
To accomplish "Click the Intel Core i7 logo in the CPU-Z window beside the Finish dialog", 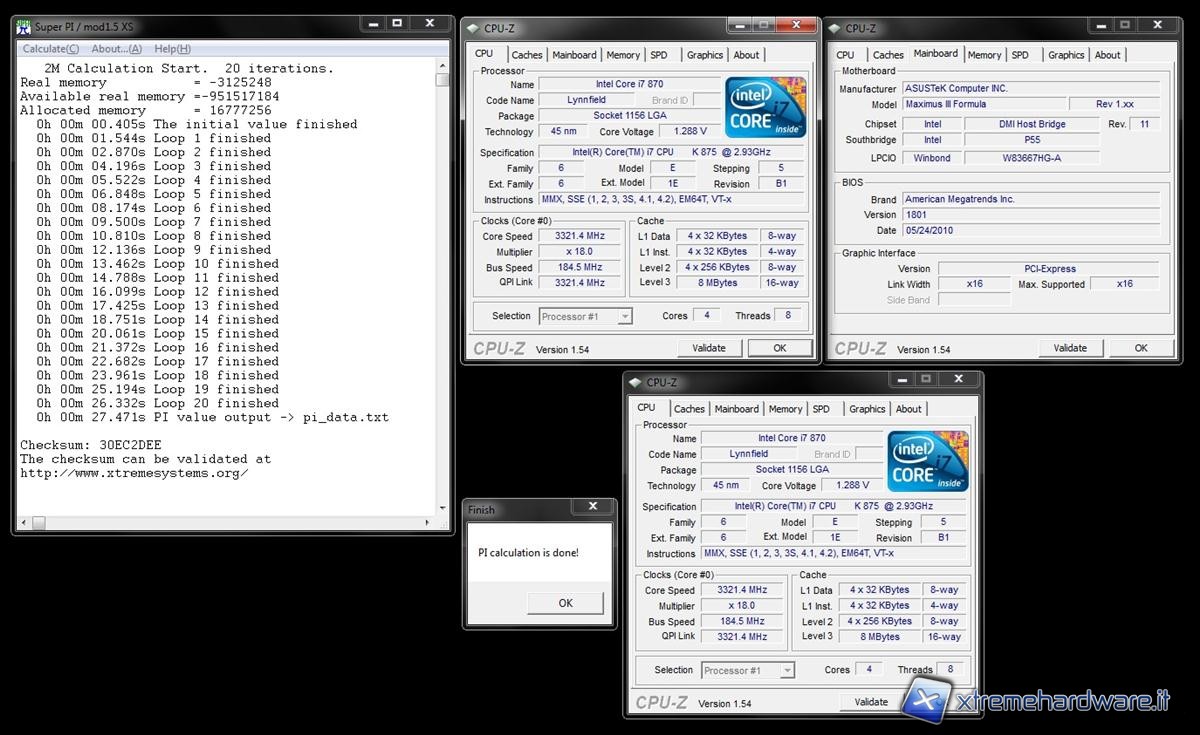I will tap(927, 461).
